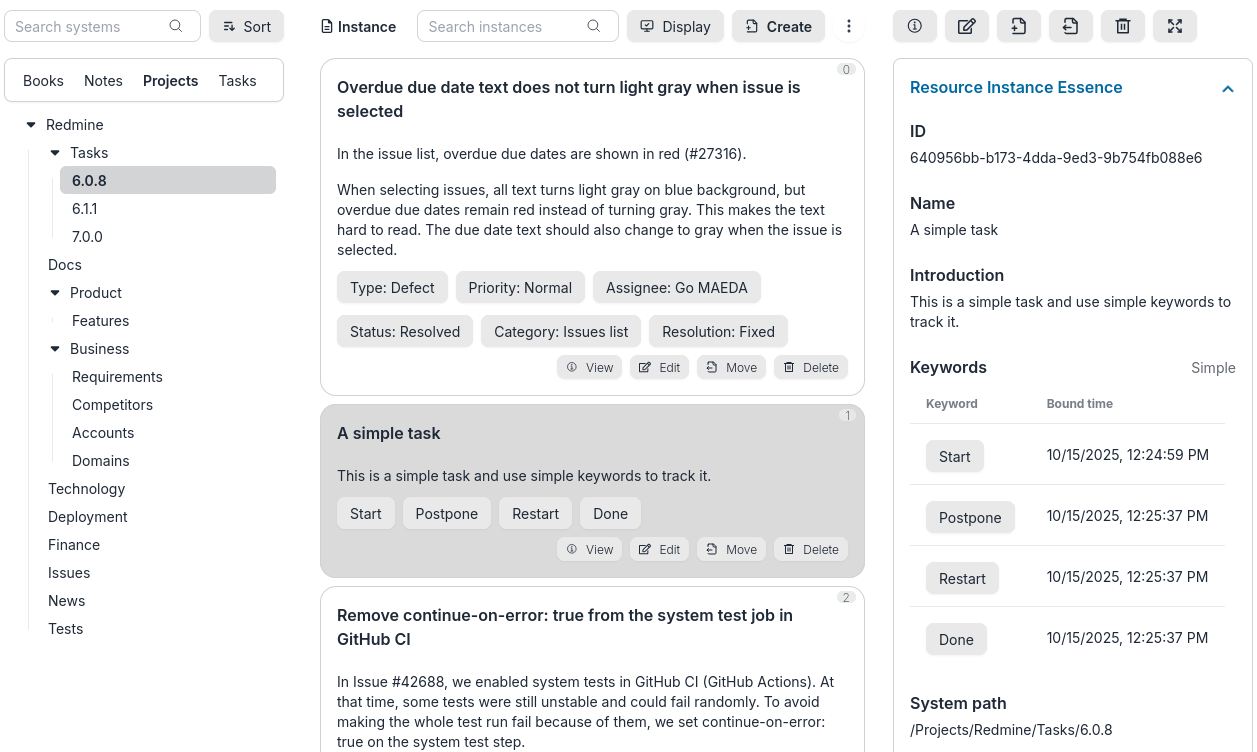View the overdue due date task card

[x=589, y=367]
